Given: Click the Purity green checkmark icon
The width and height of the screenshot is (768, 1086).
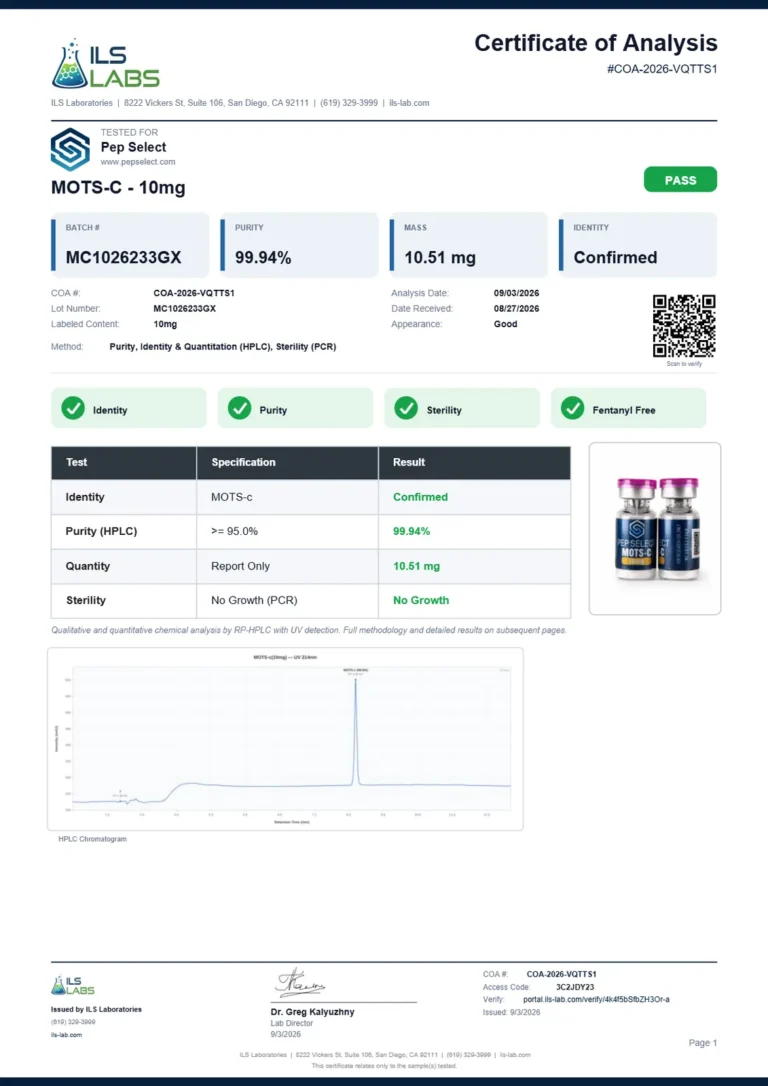Looking at the screenshot, I should 240,409.
